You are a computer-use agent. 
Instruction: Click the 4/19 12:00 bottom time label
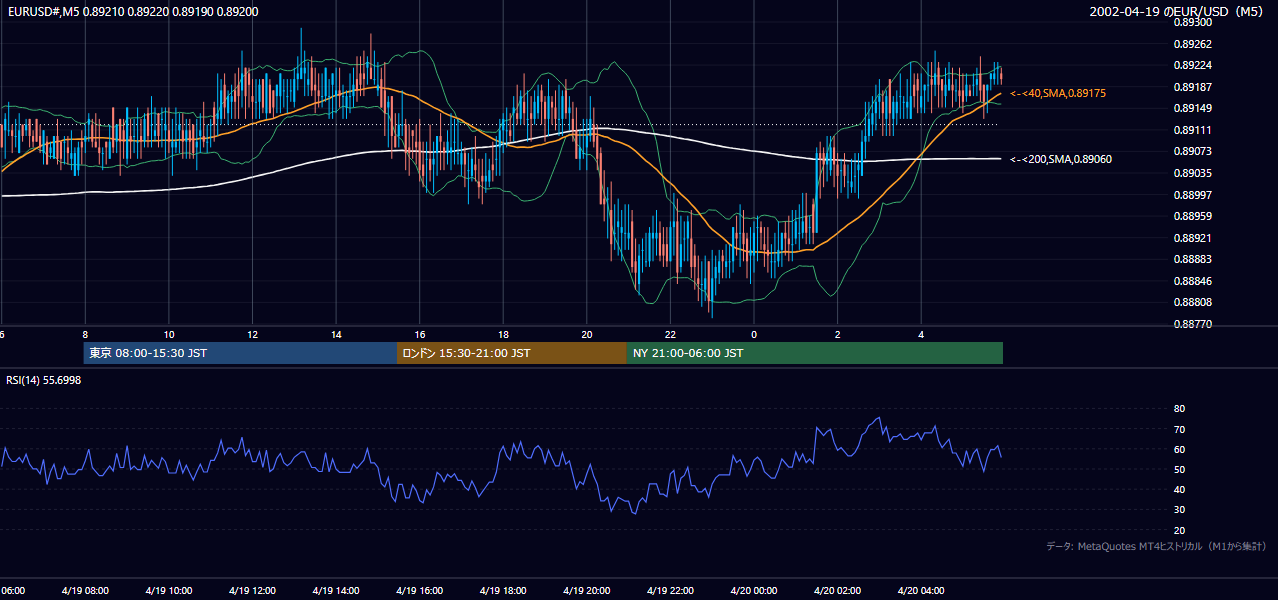click(252, 591)
